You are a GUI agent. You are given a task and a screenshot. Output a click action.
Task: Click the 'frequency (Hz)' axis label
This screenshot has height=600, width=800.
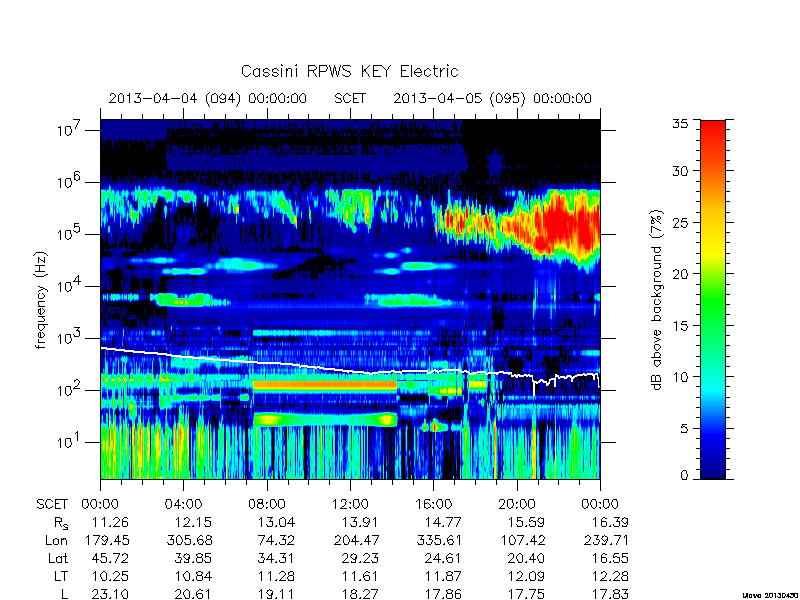pos(41,300)
